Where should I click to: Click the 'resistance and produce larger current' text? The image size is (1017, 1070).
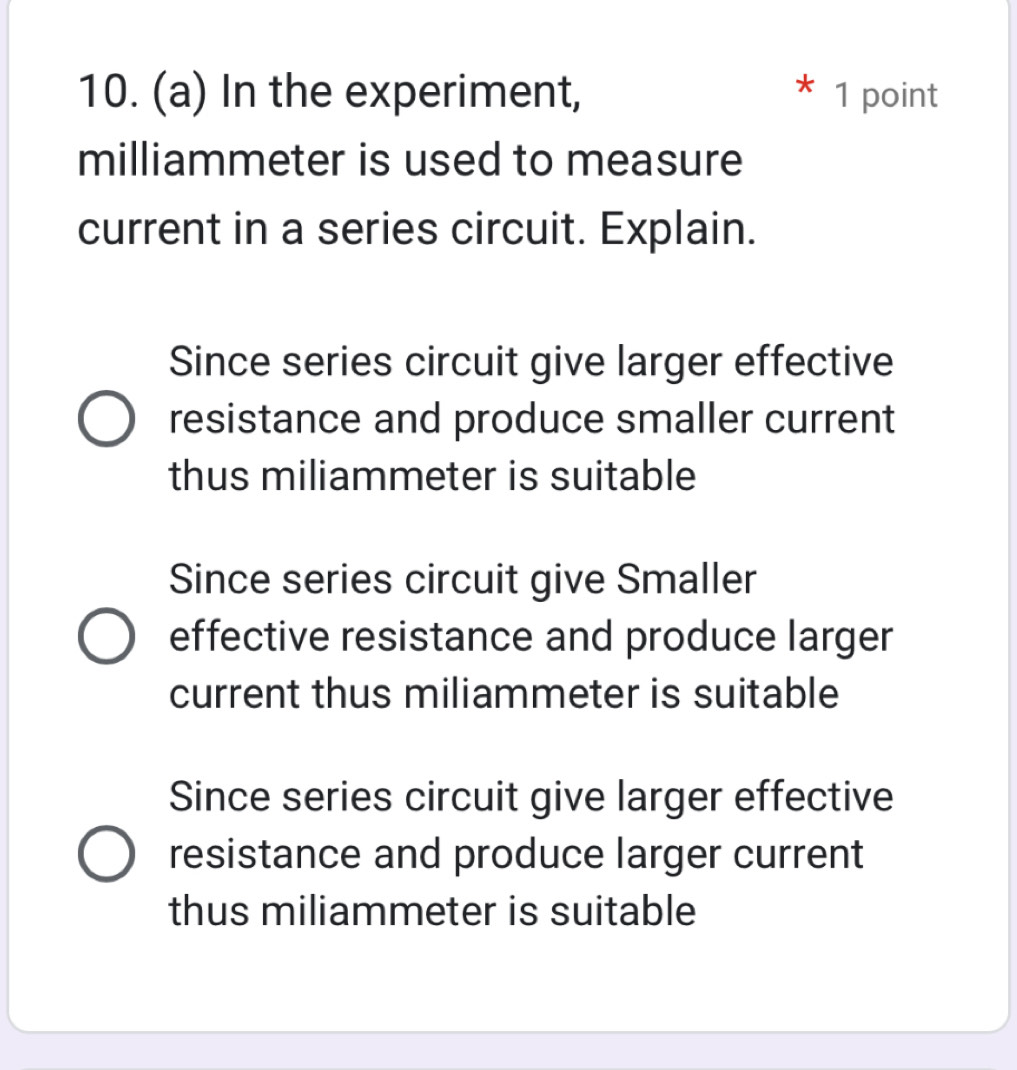click(x=516, y=854)
